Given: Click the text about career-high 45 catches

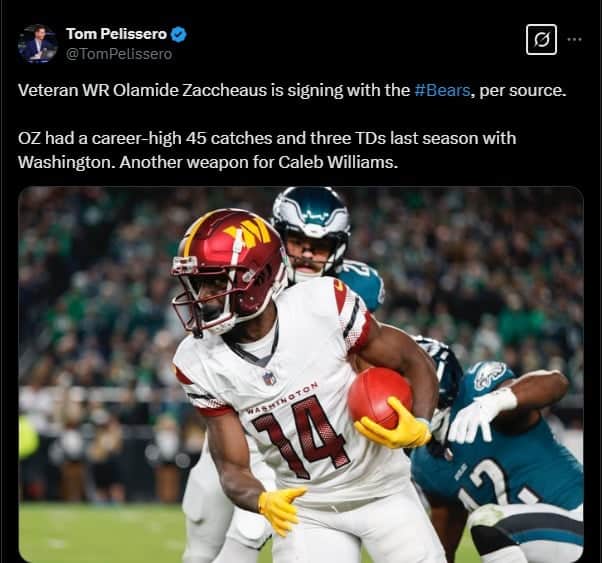Looking at the screenshot, I should [x=267, y=138].
